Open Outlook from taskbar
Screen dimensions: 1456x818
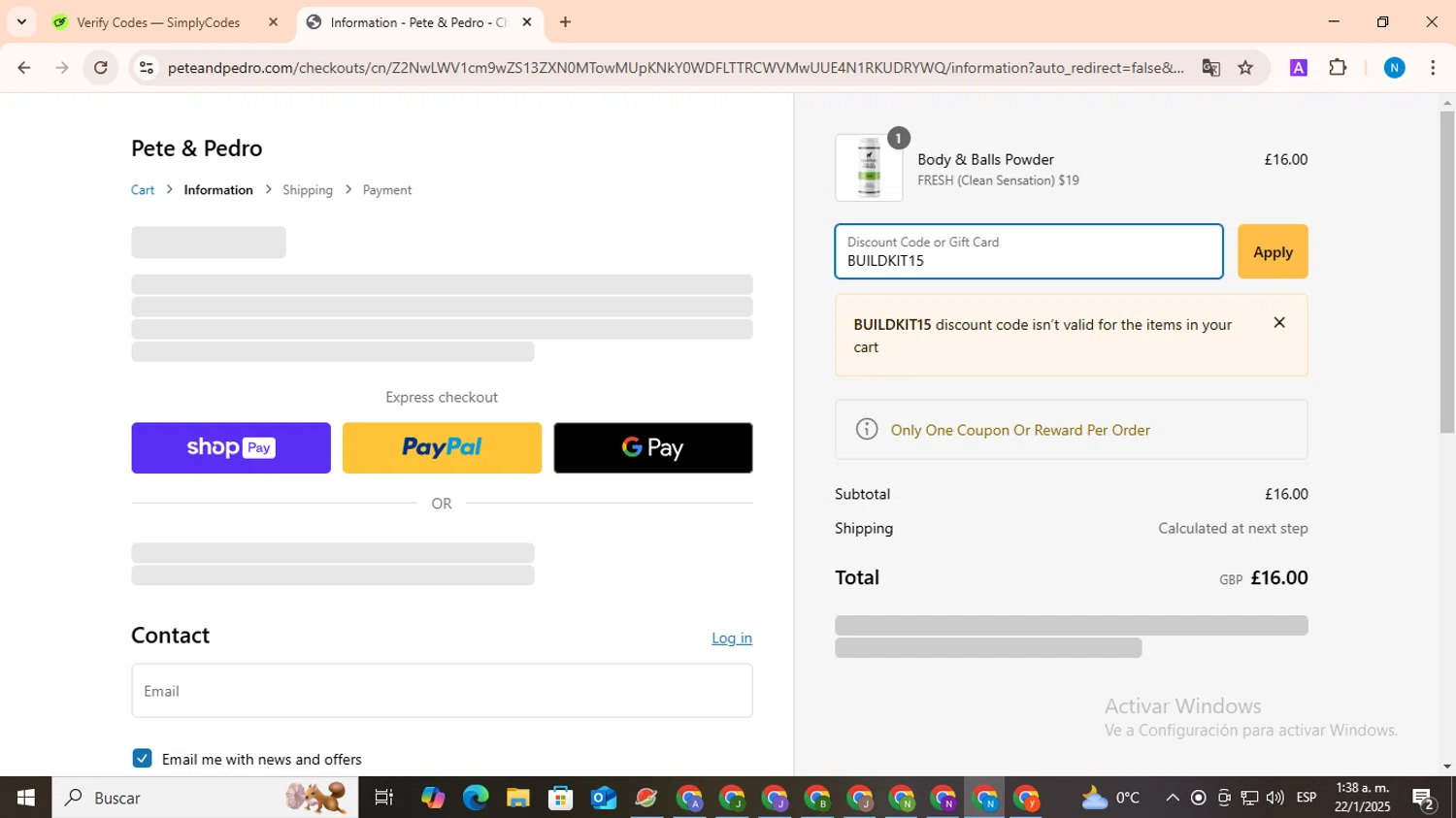tap(604, 798)
